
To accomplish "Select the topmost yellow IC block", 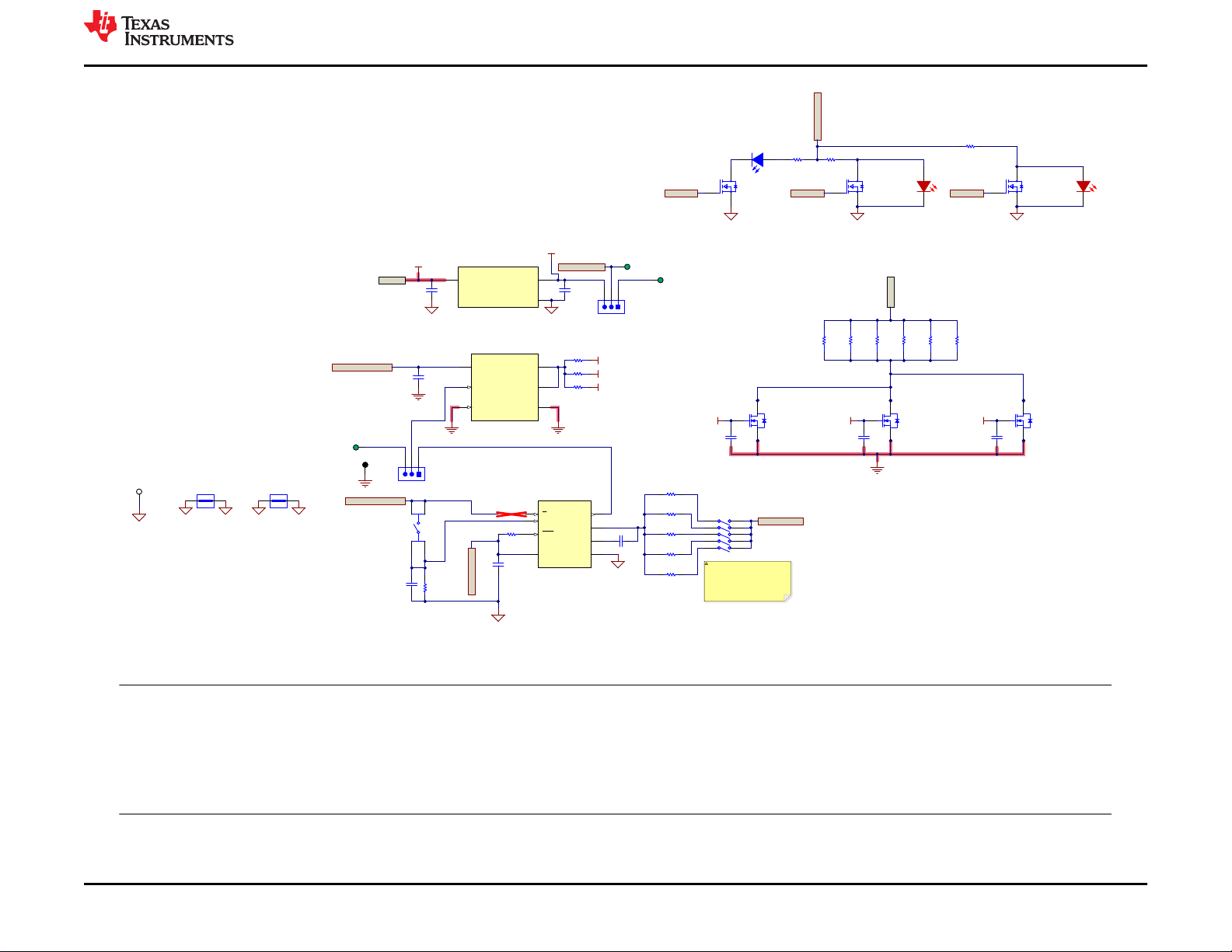I will coord(498,287).
